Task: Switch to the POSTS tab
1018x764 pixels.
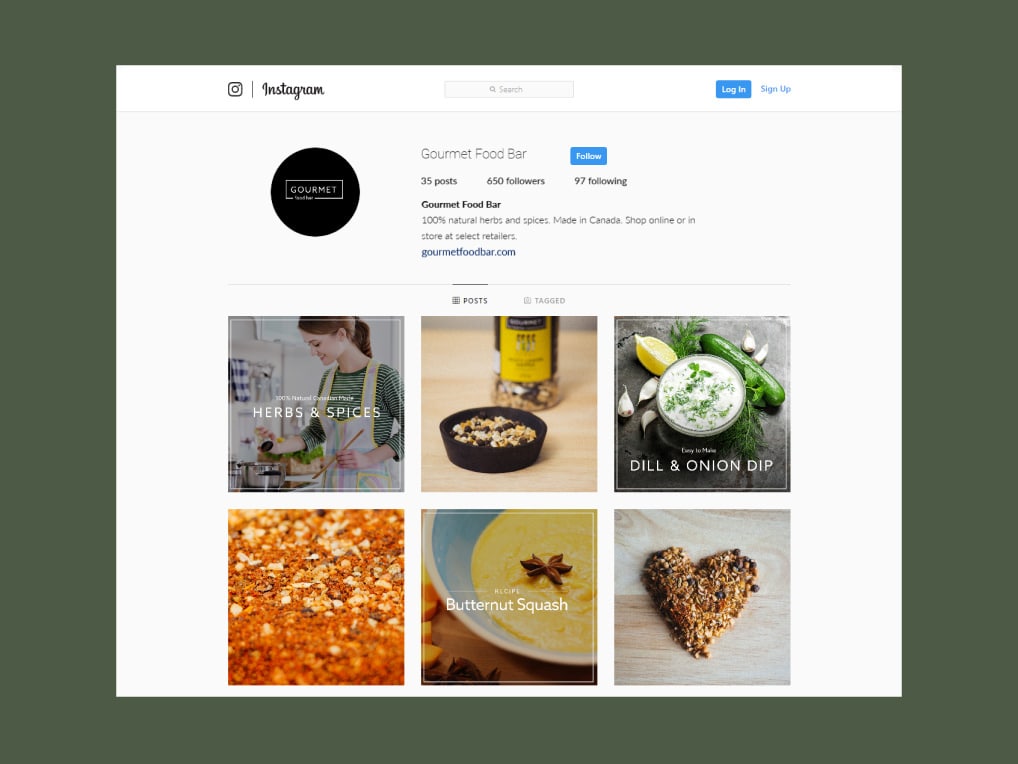Action: pyautogui.click(x=470, y=301)
